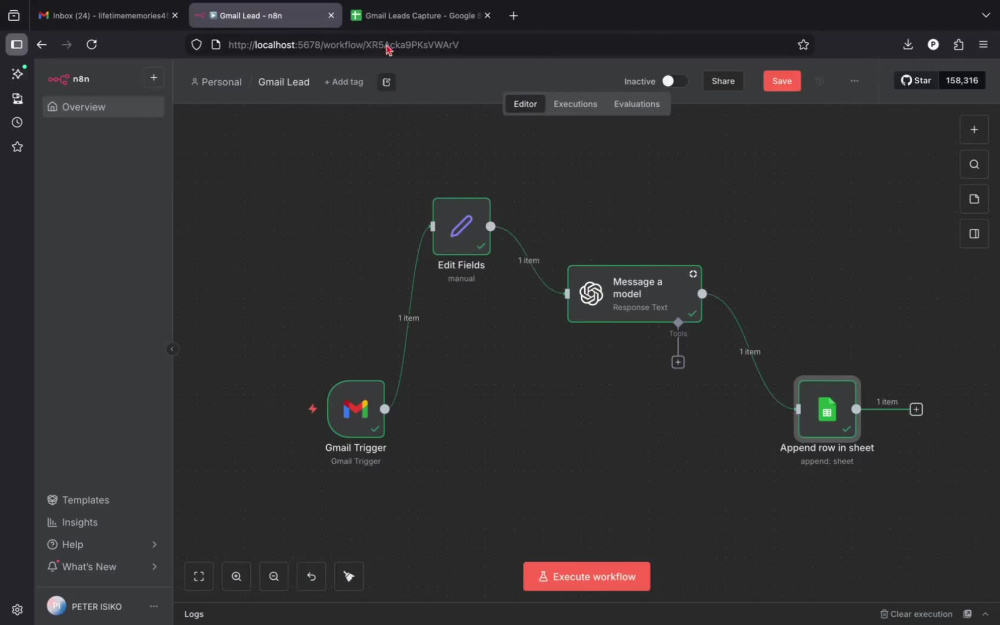
Task: Click the n8n logo
Action: (x=68, y=79)
